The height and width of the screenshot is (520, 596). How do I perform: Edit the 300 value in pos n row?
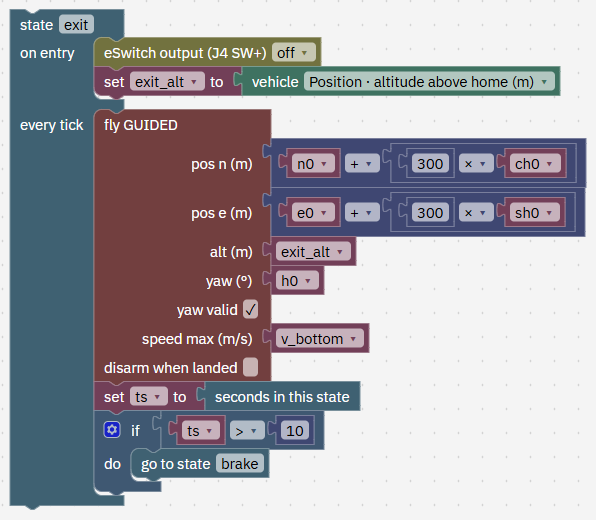430,164
